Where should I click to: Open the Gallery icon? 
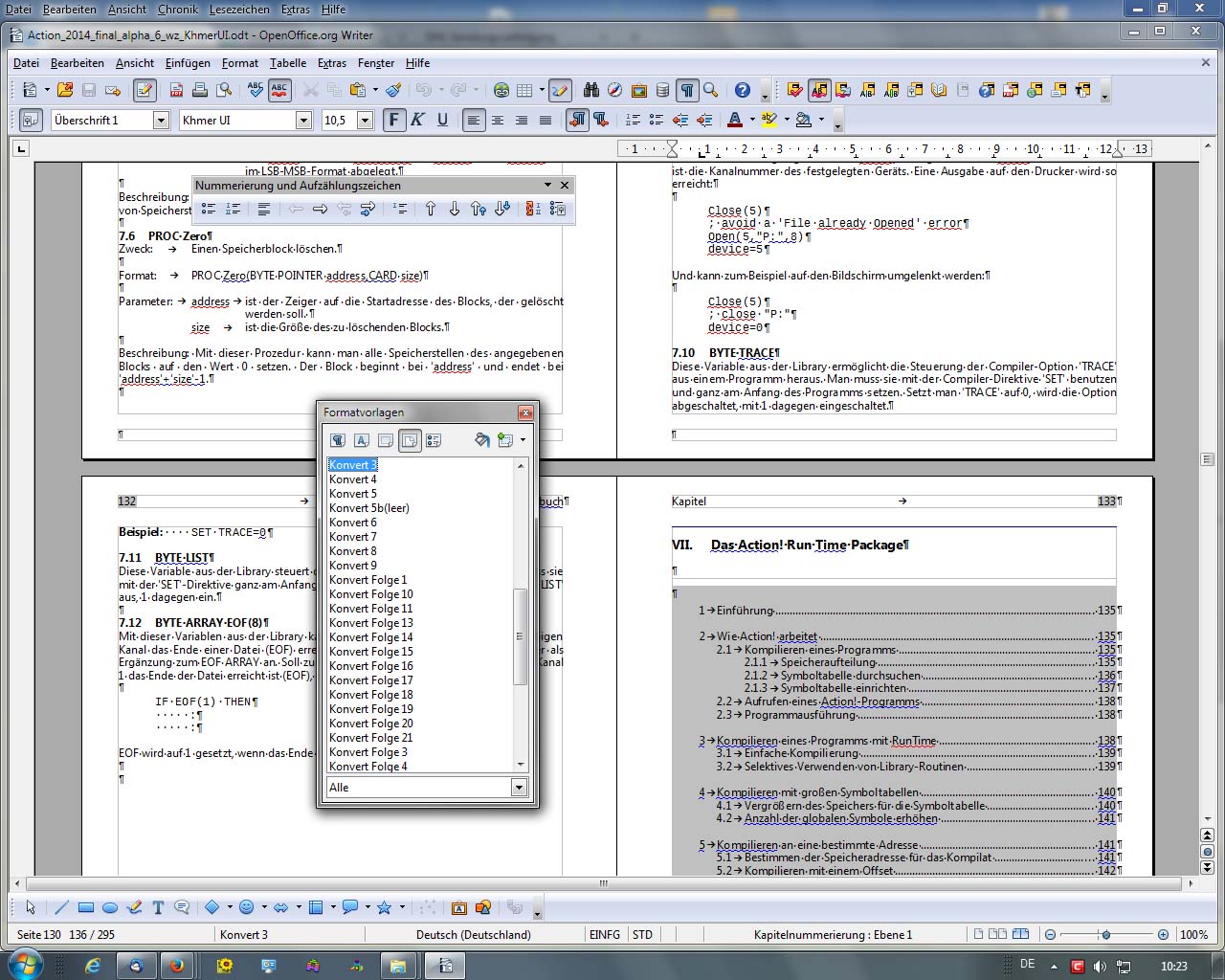coord(639,90)
